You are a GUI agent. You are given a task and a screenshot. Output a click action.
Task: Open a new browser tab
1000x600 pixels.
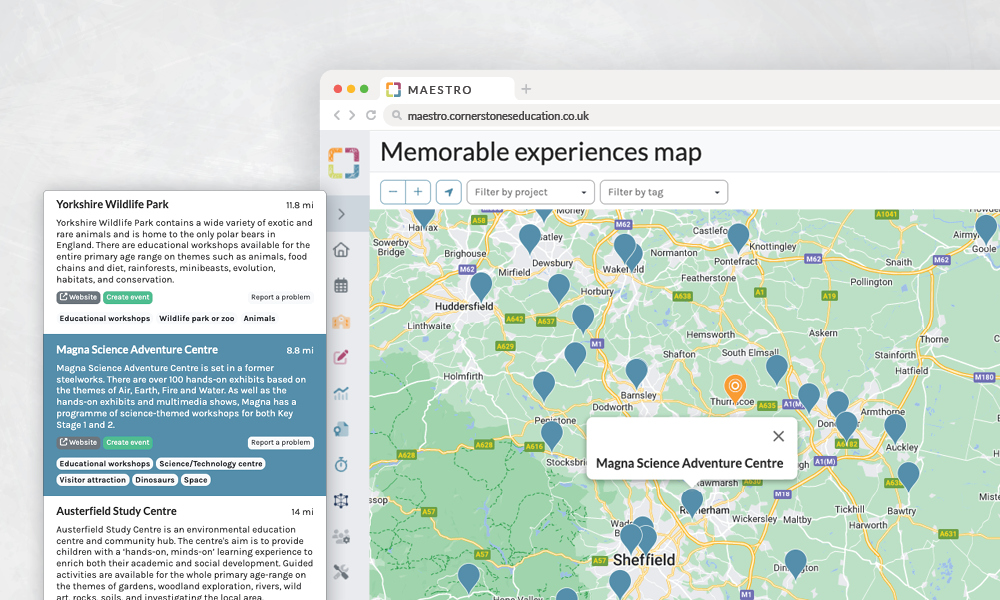click(526, 89)
